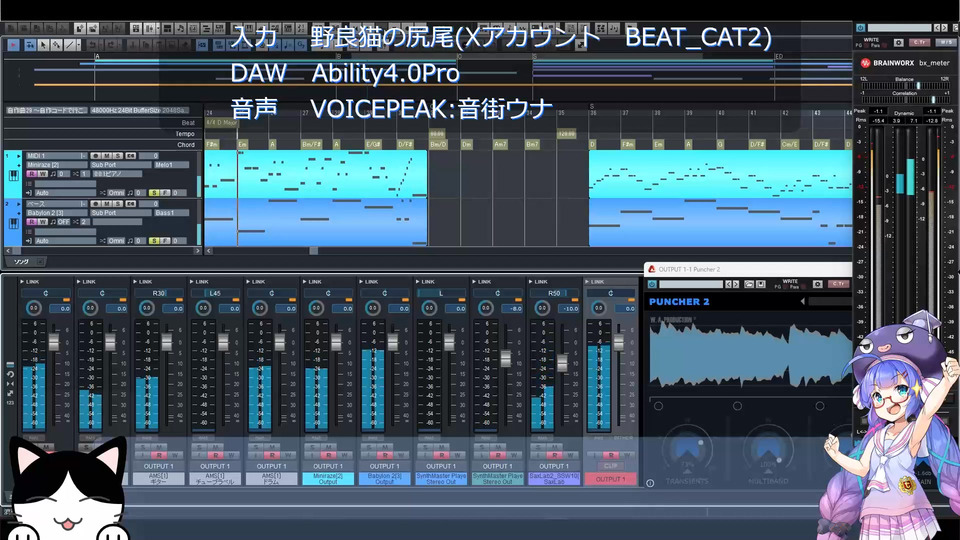The height and width of the screenshot is (540, 960).
Task: Click the 4/4 D Major beat marker
Action: [222, 122]
